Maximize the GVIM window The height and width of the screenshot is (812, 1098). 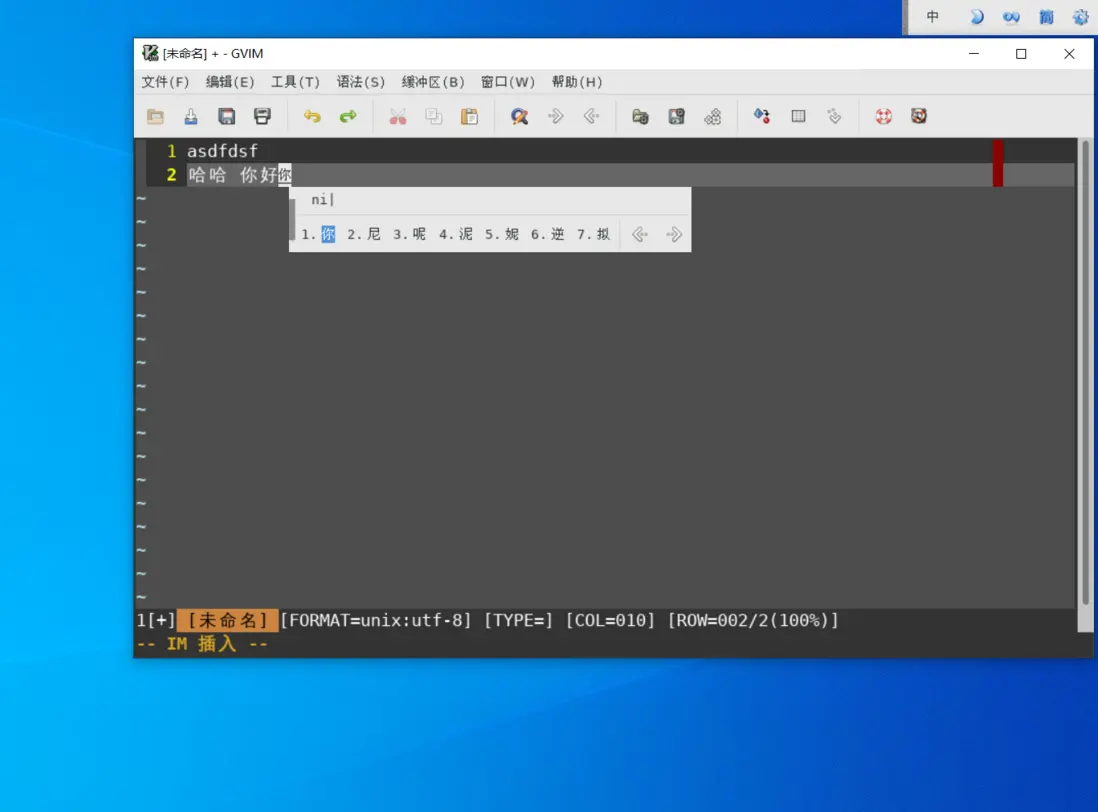1021,54
